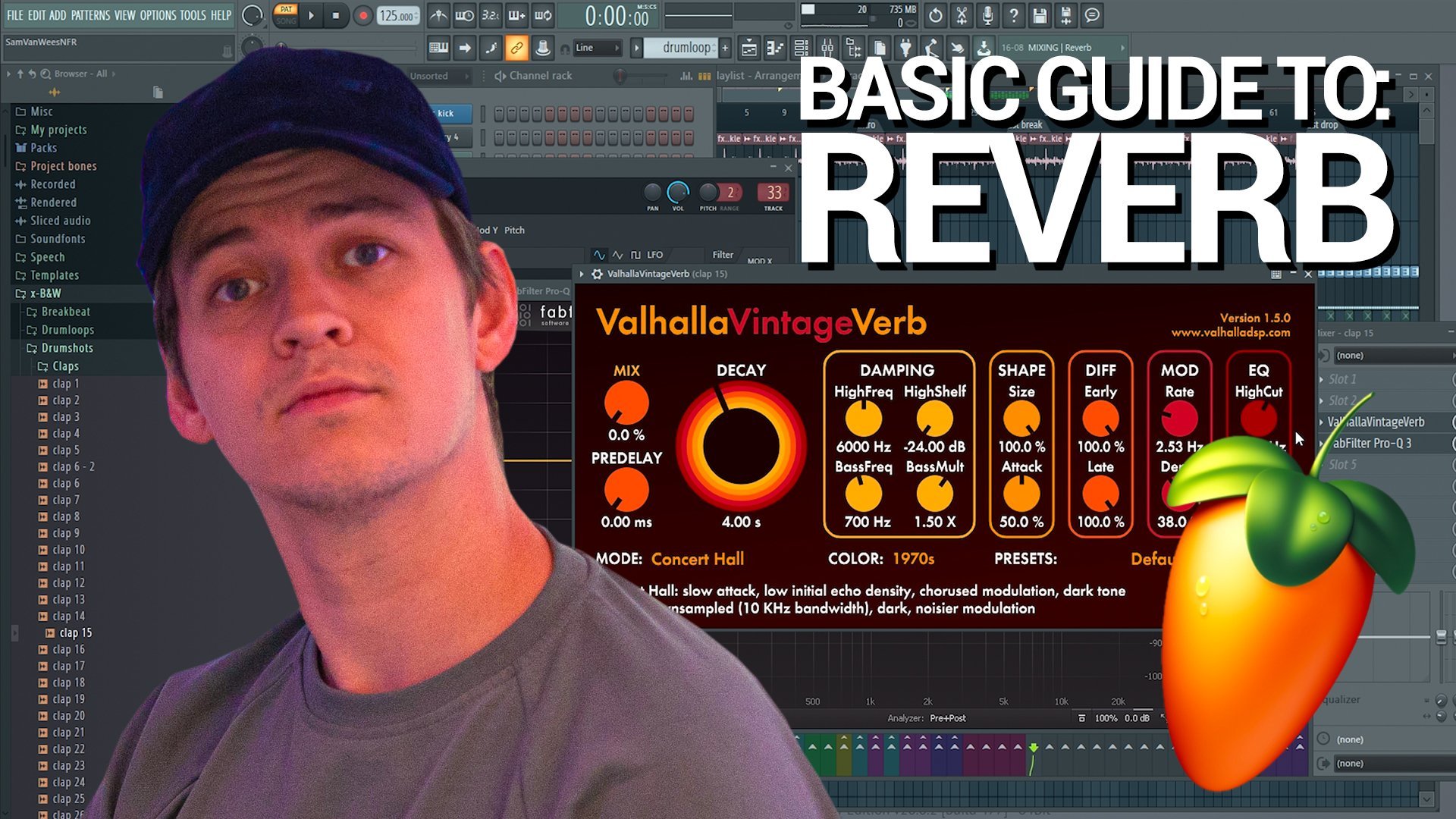Click MODE Concert Hall dropdown
1456x819 pixels.
pyautogui.click(x=697, y=559)
